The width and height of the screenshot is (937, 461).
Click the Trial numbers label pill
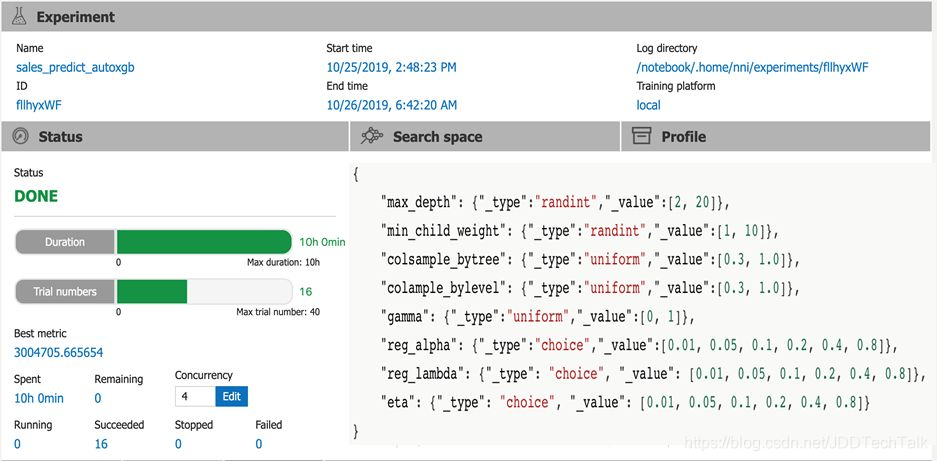pos(65,292)
